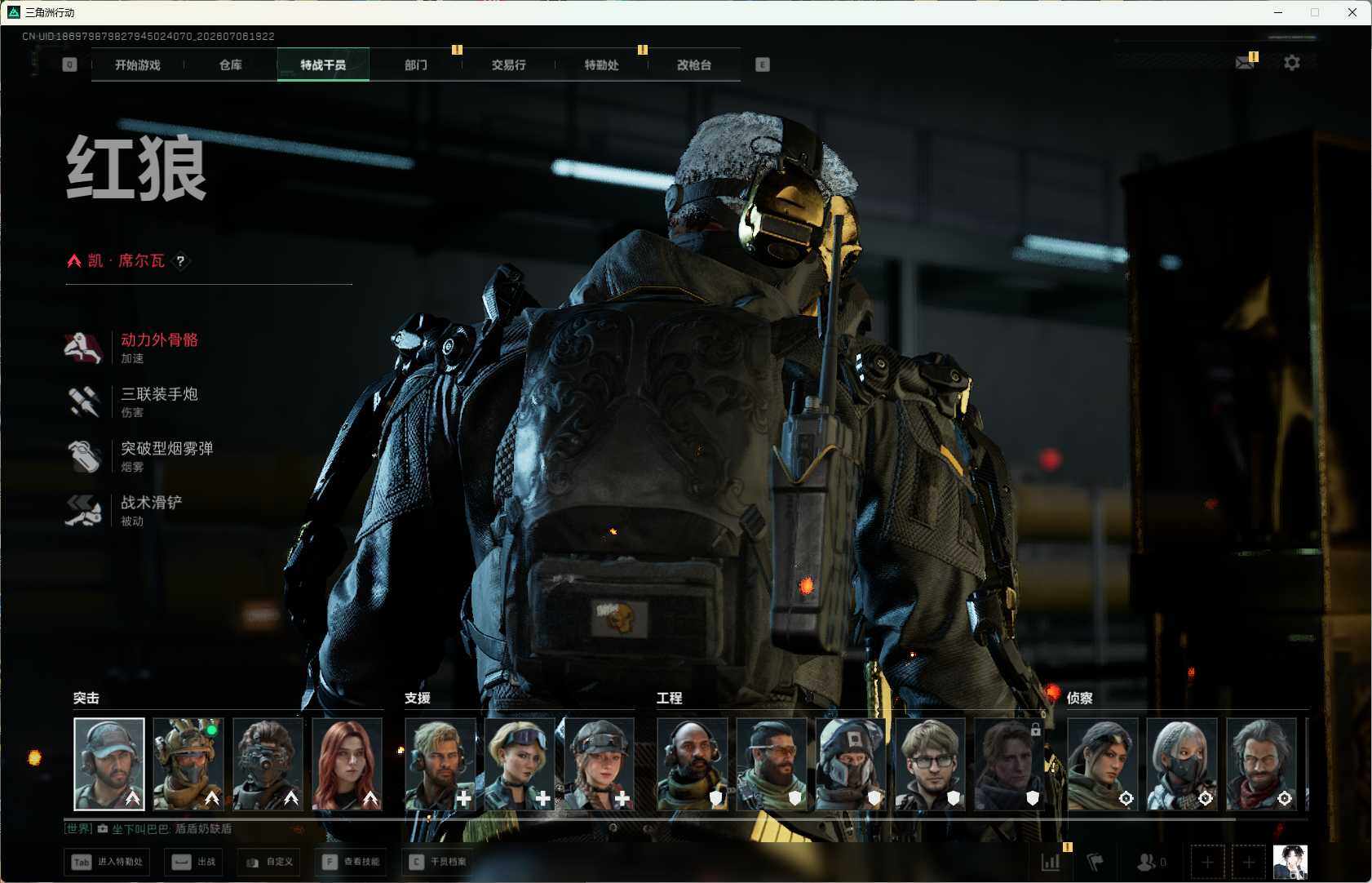The image size is (1372, 883).
Task: Select helmeted assault operator with green dot
Action: tap(188, 764)
